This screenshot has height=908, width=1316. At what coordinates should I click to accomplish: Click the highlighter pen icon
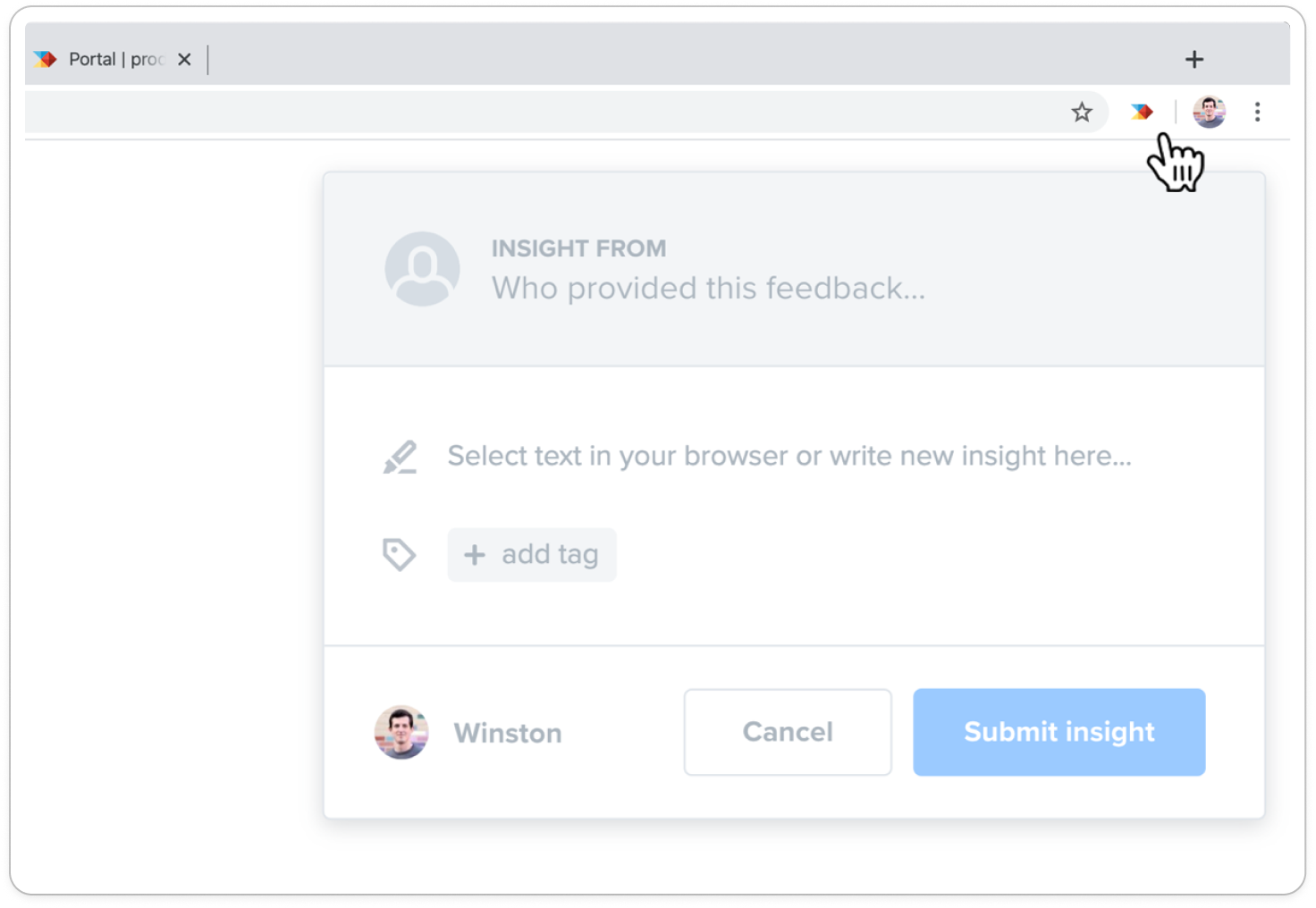tap(400, 457)
